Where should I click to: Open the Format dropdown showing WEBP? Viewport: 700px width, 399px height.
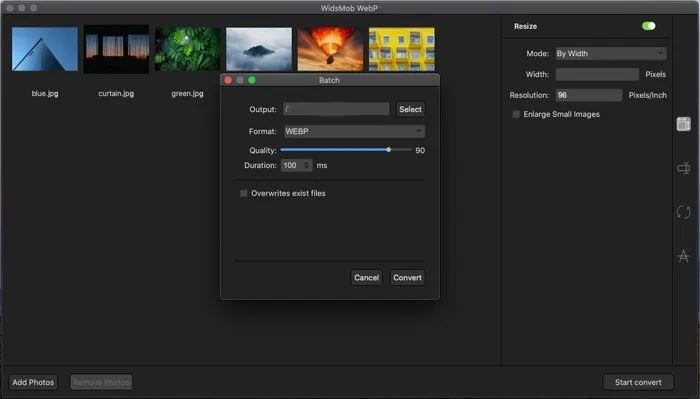click(x=354, y=131)
